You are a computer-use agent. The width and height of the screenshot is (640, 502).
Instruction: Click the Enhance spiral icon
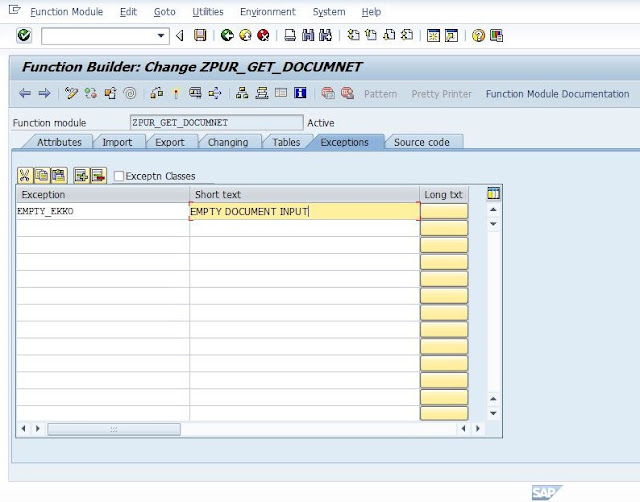point(130,93)
